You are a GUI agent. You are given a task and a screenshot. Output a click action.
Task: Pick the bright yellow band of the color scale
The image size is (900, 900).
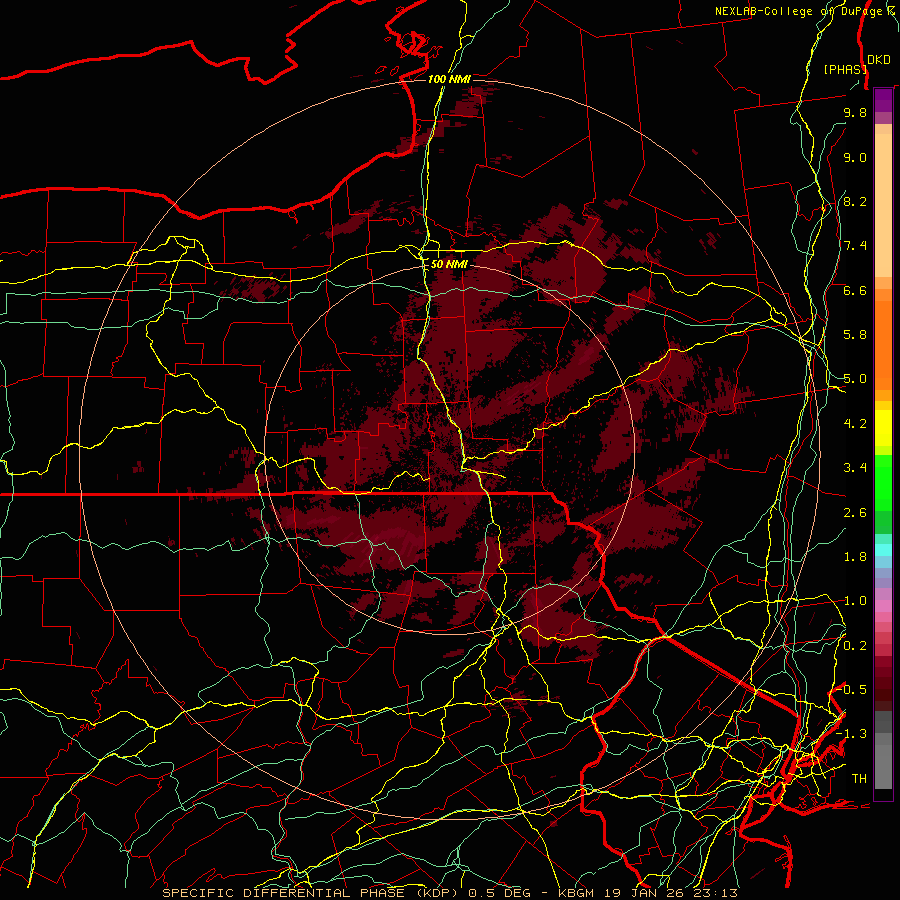click(883, 428)
